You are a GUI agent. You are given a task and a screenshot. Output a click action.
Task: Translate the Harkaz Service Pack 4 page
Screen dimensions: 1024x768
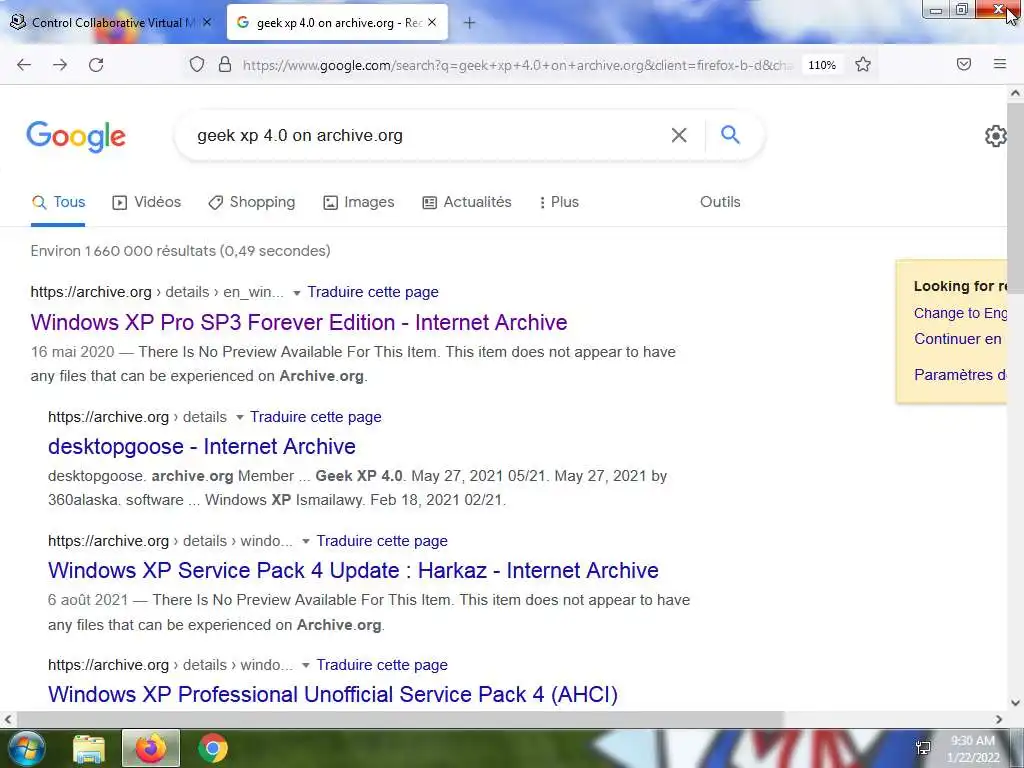click(382, 541)
